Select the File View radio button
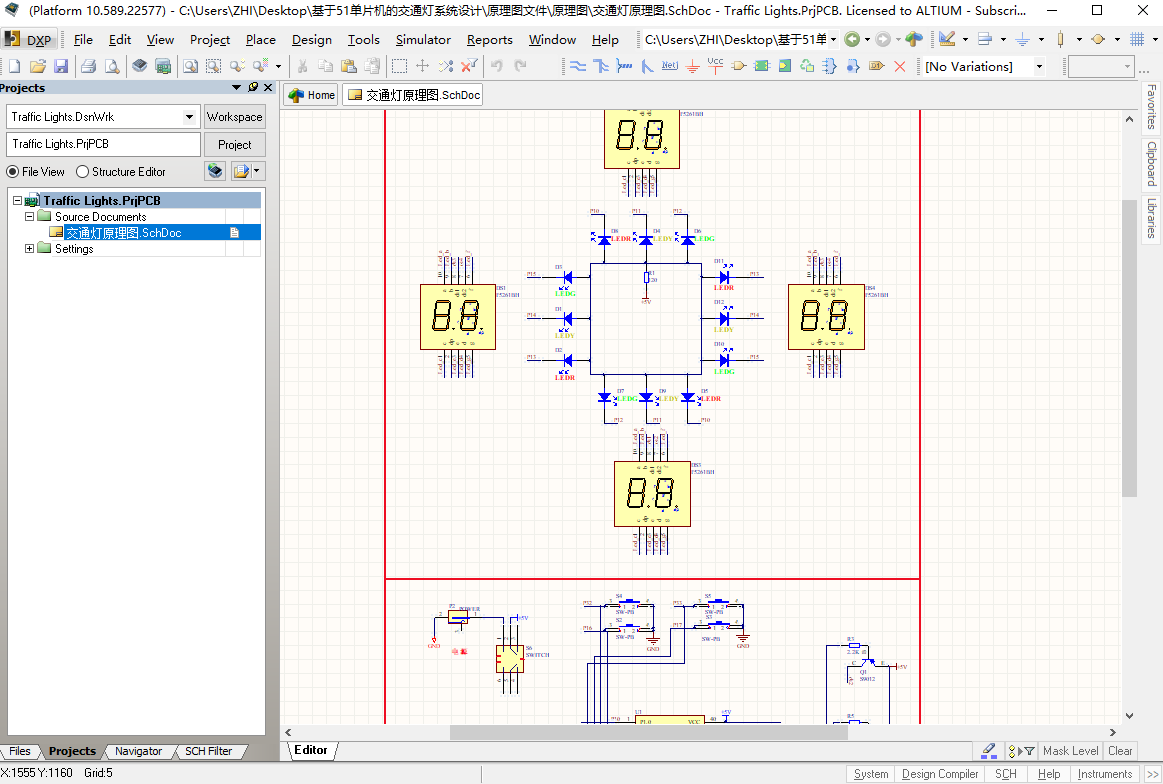This screenshot has width=1163, height=784. pyautogui.click(x=13, y=171)
